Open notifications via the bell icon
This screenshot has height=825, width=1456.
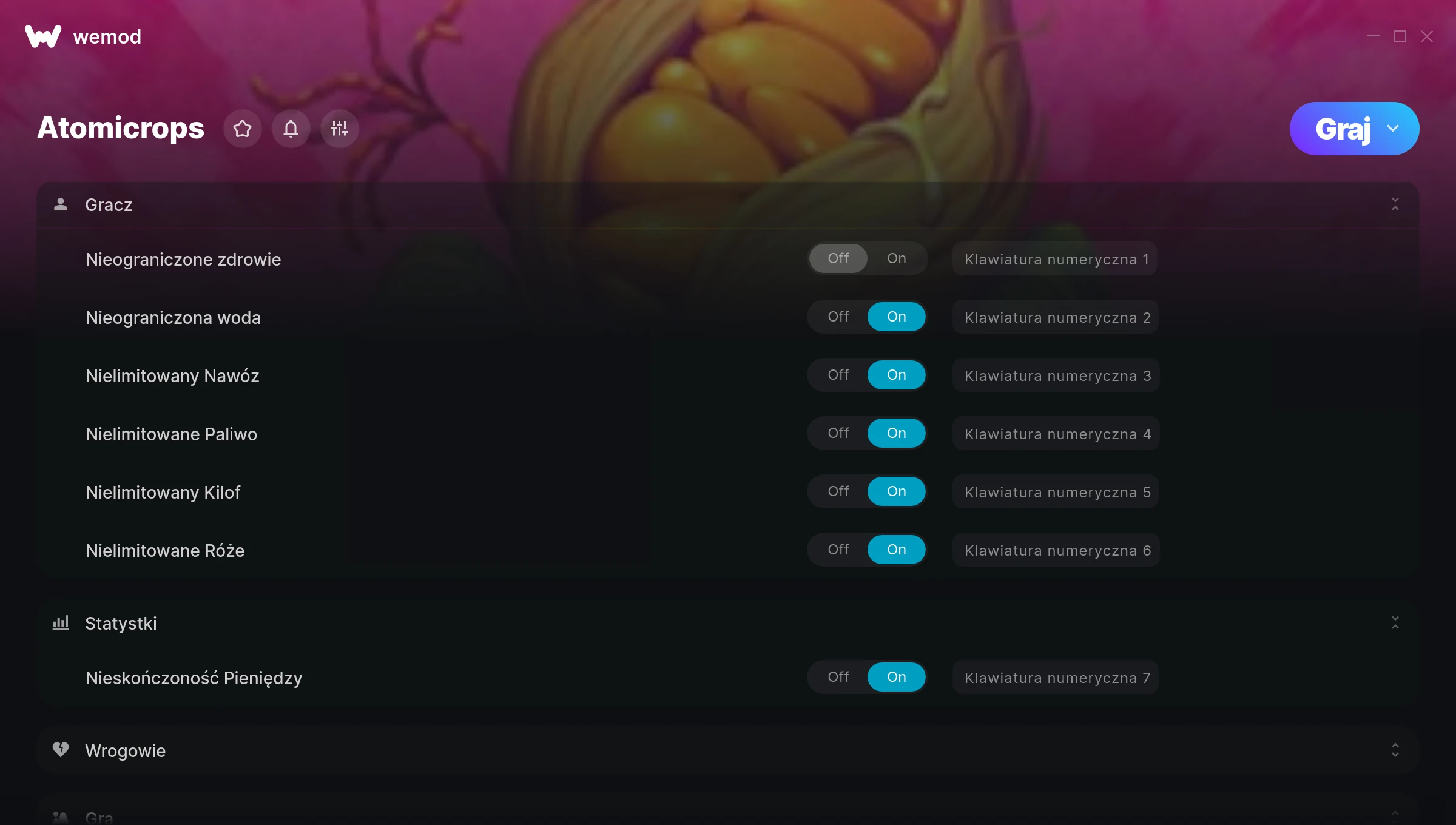click(x=291, y=129)
